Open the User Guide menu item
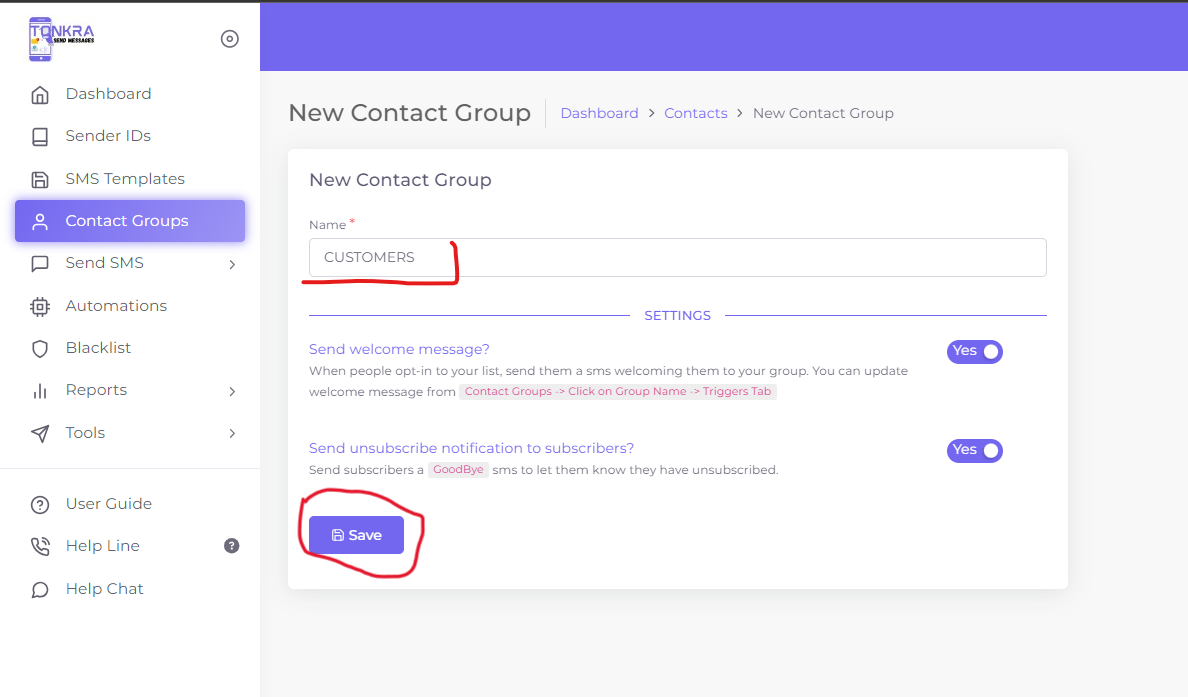Viewport: 1188px width, 697px height. (x=109, y=504)
